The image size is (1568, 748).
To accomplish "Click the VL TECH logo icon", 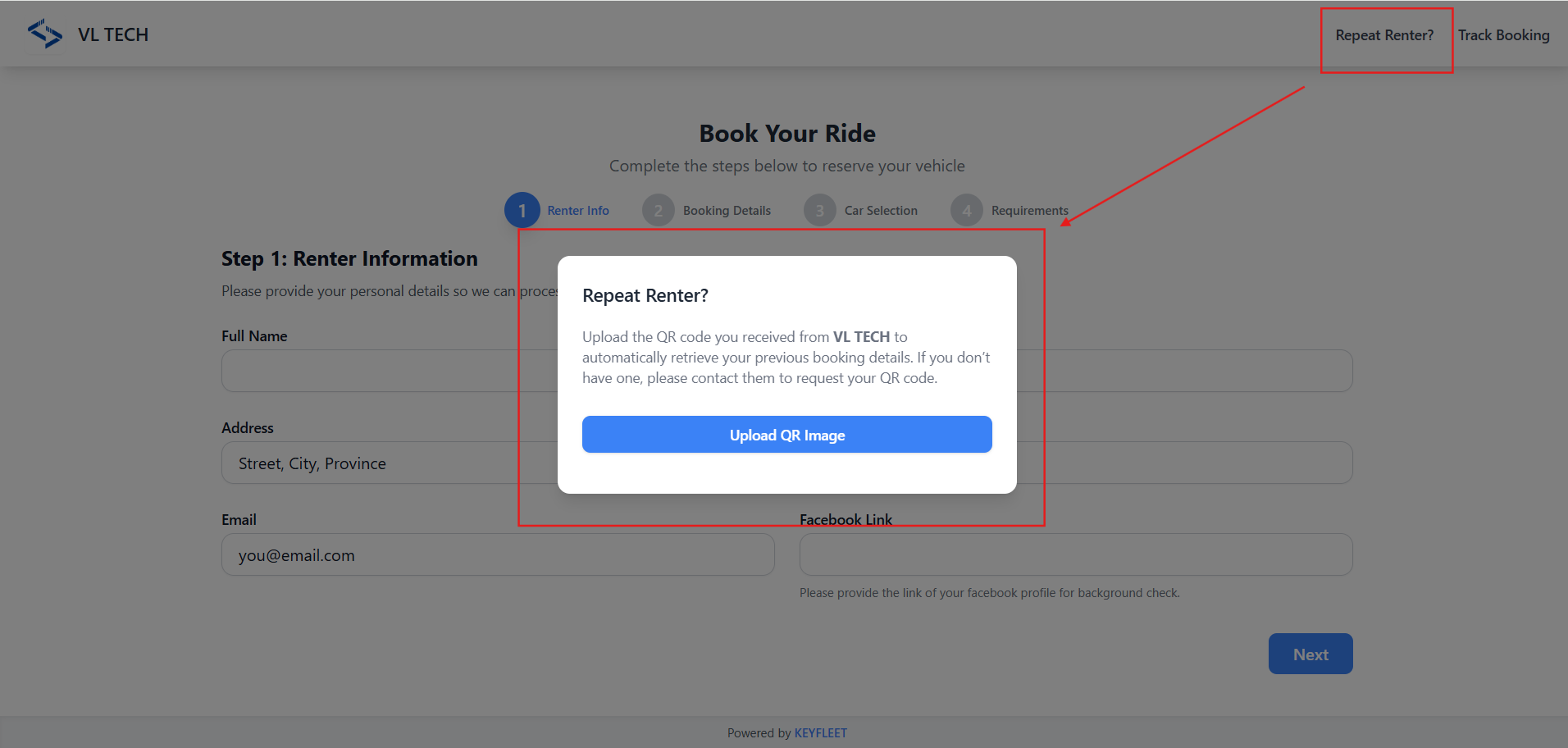I will tap(45, 34).
